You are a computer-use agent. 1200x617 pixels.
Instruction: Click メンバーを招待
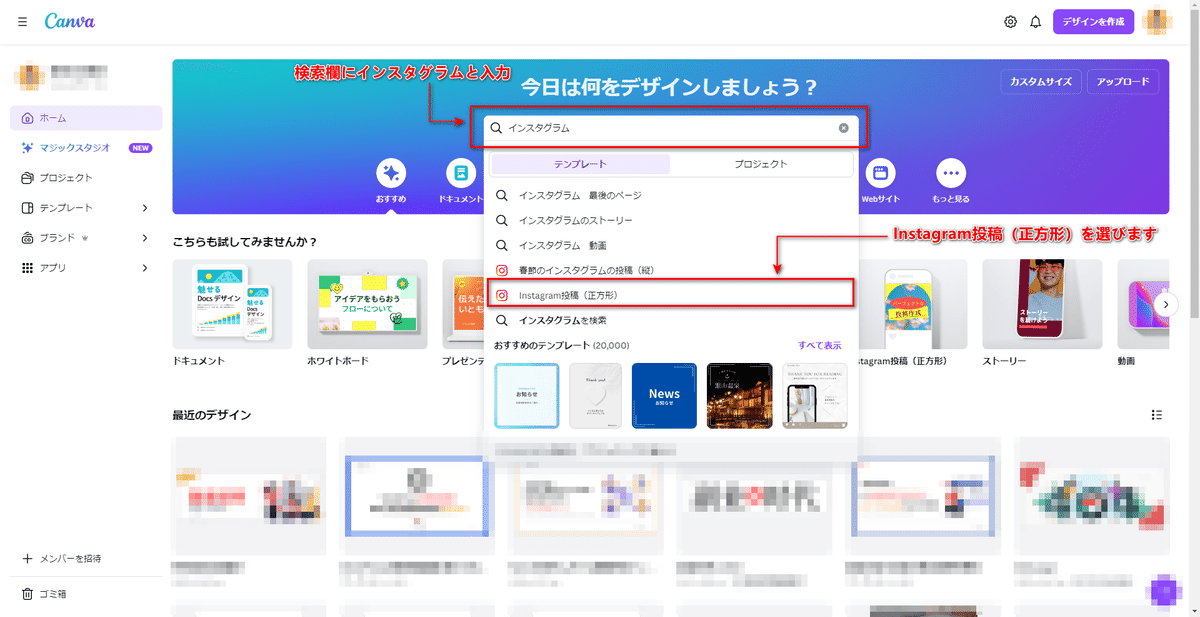[62, 558]
